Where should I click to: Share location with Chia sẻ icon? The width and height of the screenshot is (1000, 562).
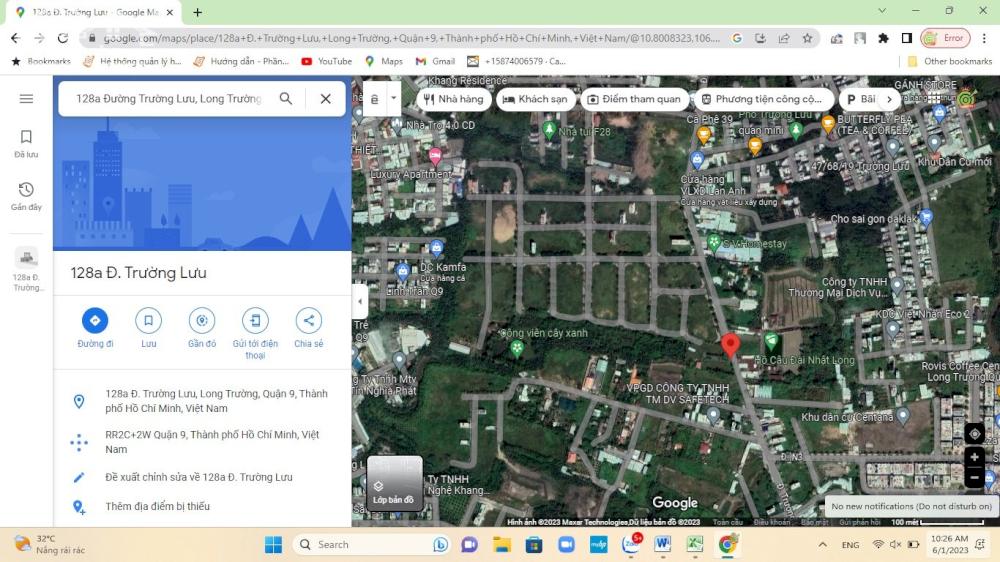[308, 320]
